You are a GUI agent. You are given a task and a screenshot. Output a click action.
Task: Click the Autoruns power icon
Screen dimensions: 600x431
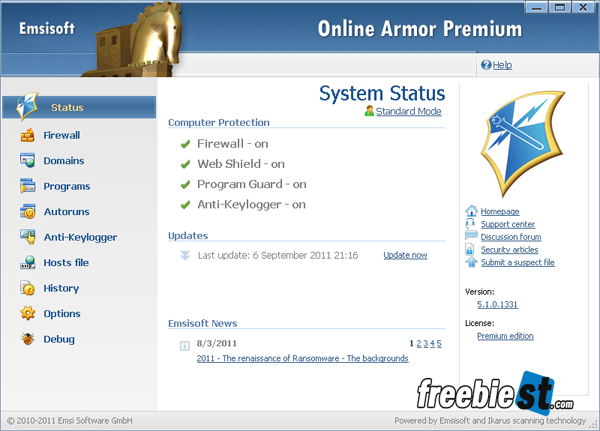click(28, 212)
